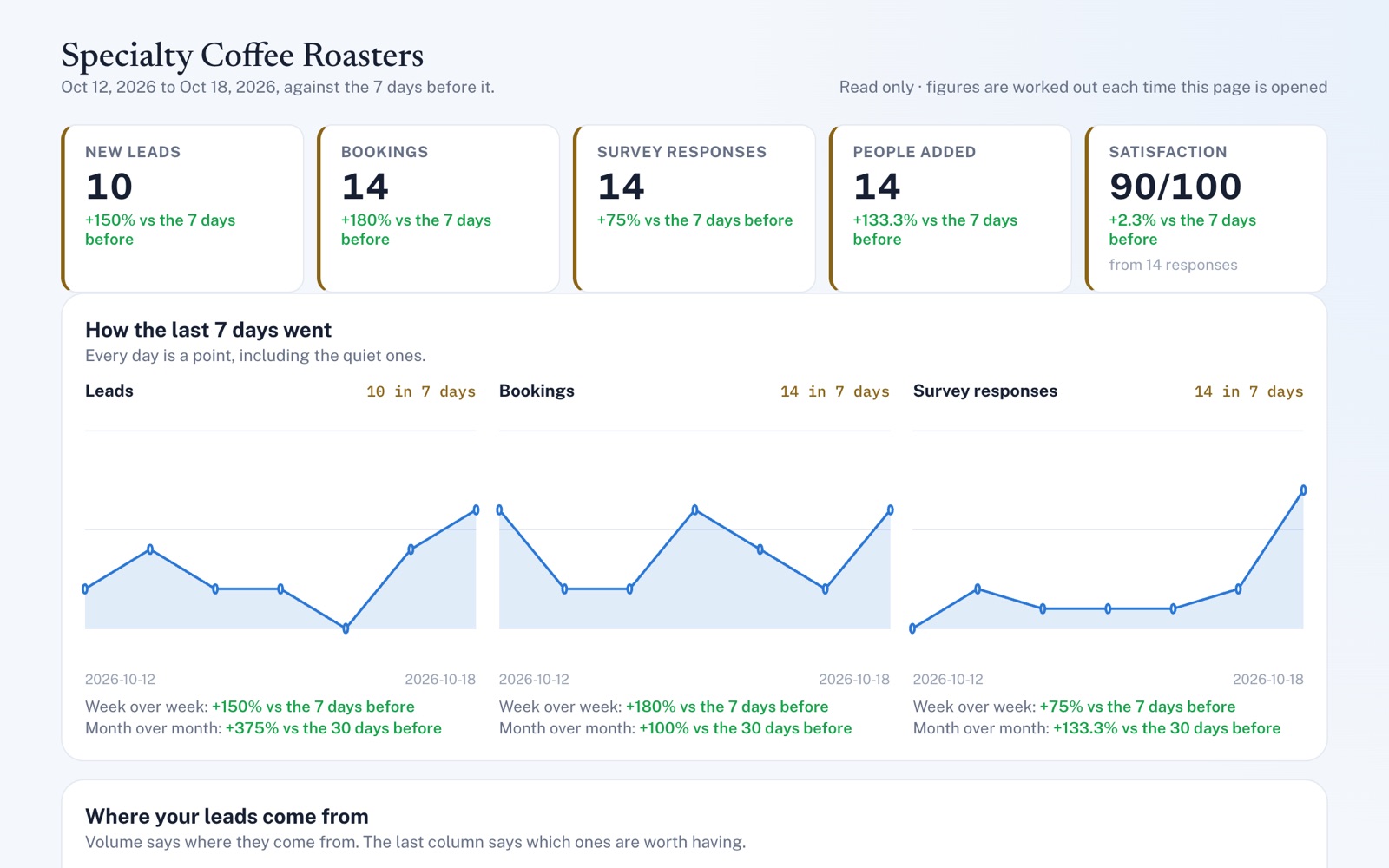Click the Leads chart title
The height and width of the screenshot is (868, 1389).
(109, 391)
